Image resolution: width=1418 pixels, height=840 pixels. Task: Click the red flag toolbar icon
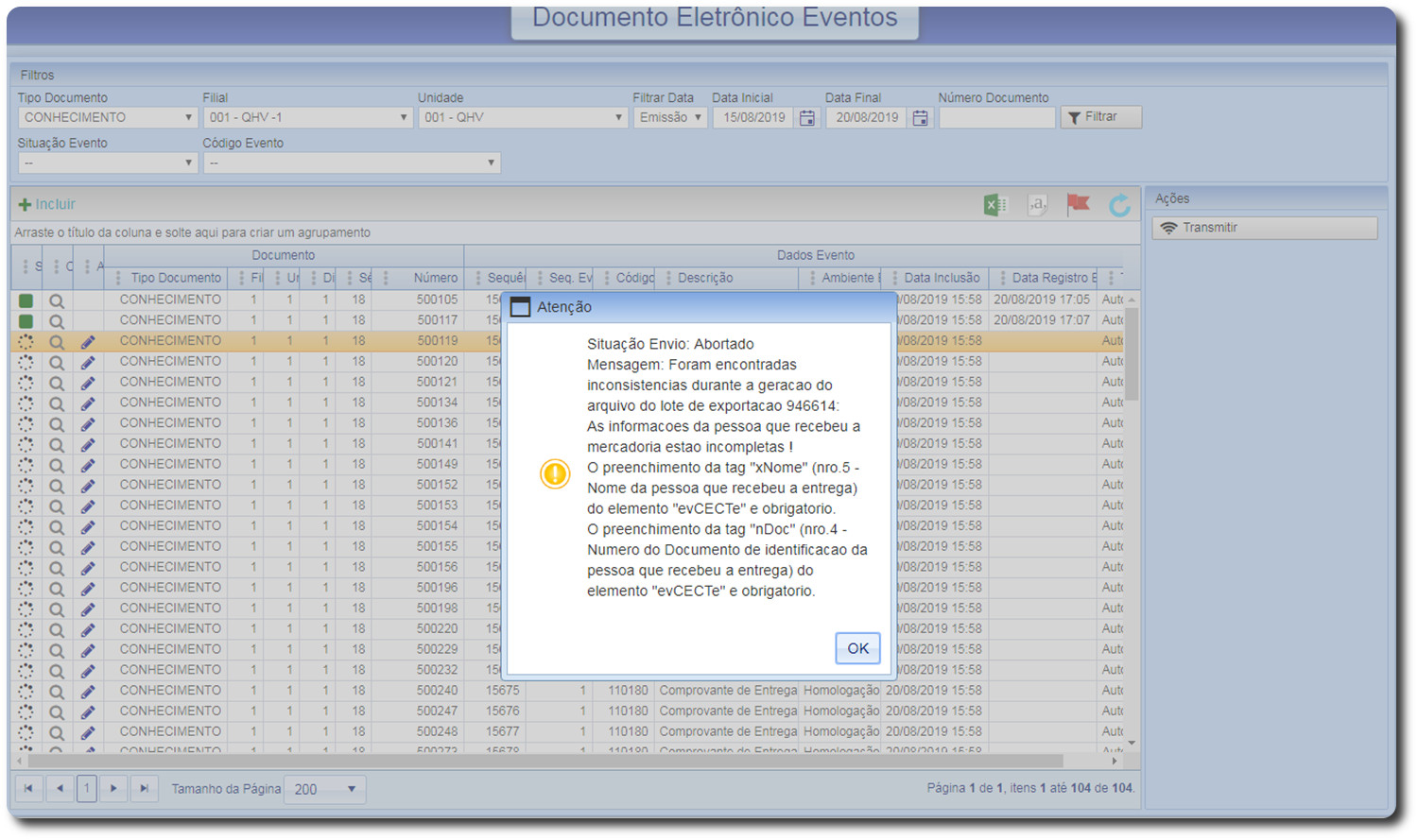pyautogui.click(x=1078, y=204)
